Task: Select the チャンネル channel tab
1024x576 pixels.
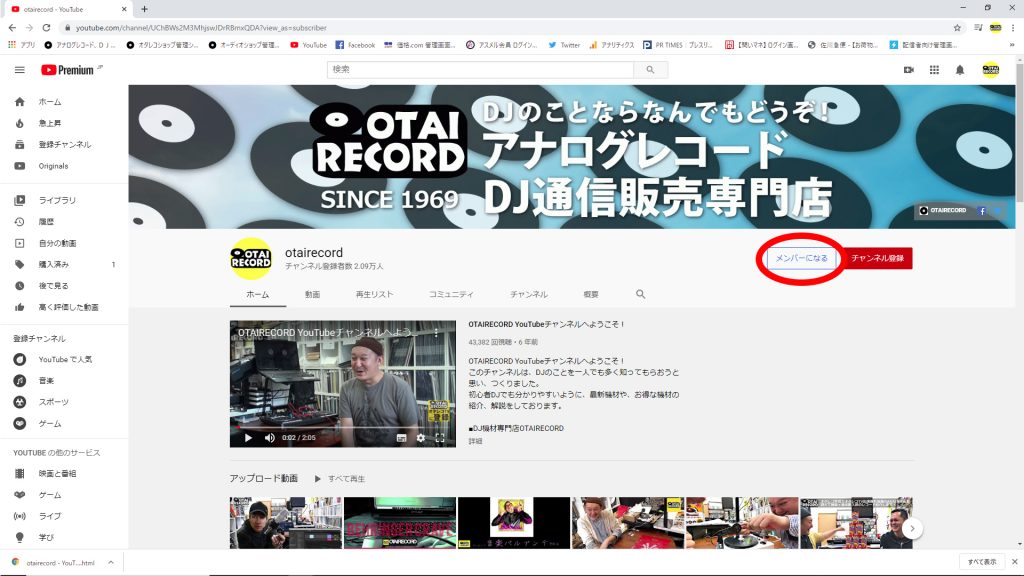Action: click(529, 295)
